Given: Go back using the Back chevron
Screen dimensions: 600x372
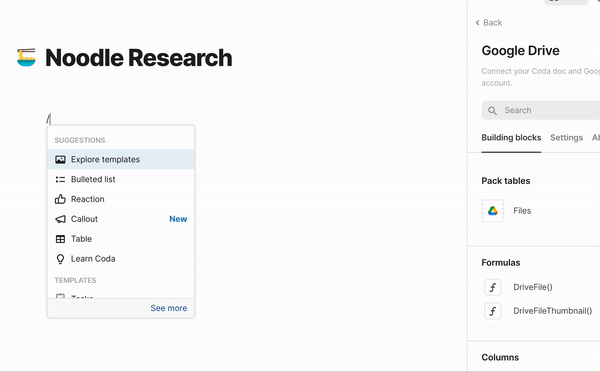Looking at the screenshot, I should click(478, 23).
